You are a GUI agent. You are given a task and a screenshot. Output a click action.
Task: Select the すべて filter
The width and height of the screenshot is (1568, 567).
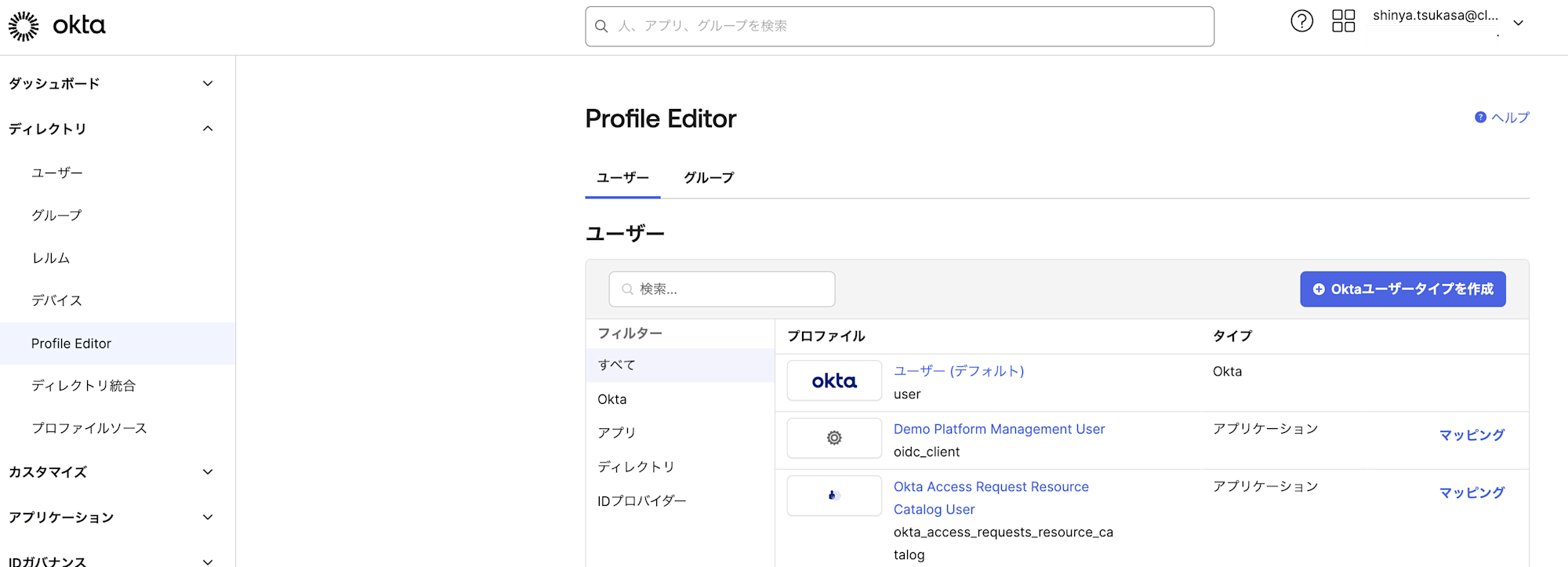coord(680,365)
